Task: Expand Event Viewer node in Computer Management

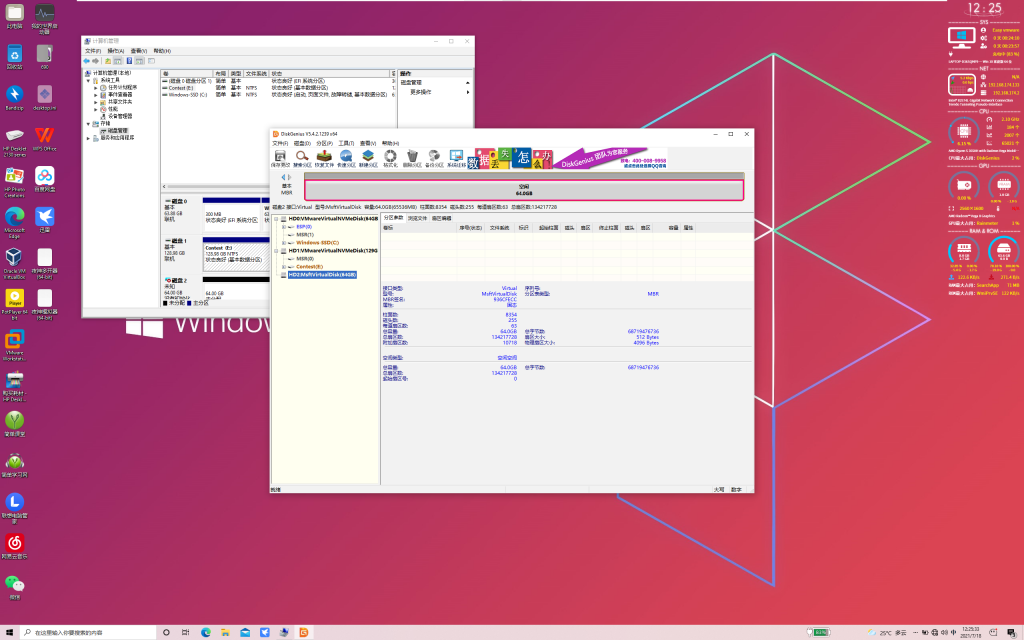Action: click(95, 95)
